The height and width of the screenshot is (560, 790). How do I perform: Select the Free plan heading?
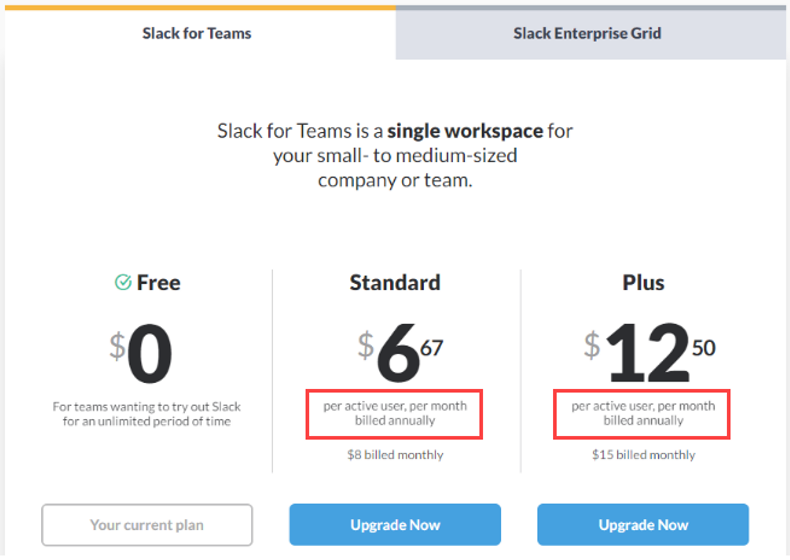click(158, 283)
